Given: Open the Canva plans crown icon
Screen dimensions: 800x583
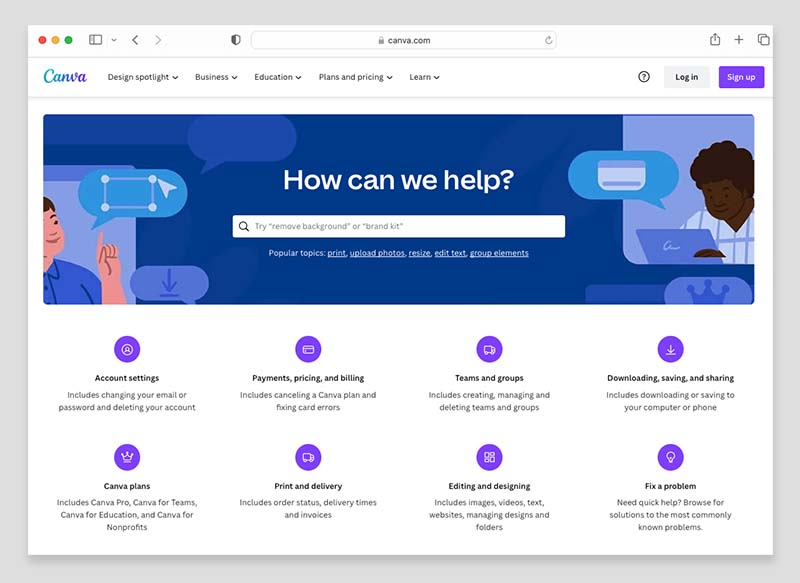Looking at the screenshot, I should click(x=127, y=457).
